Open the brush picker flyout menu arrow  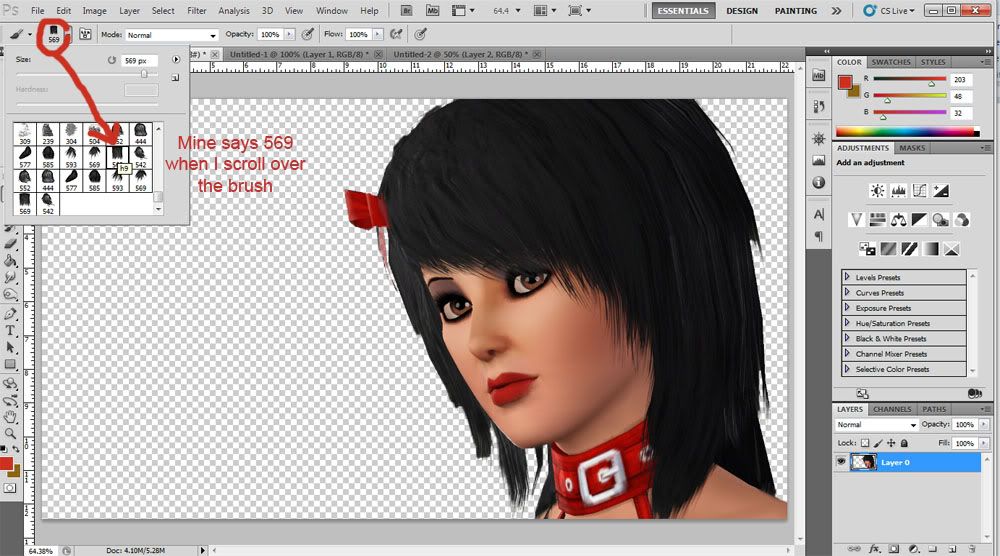point(176,59)
